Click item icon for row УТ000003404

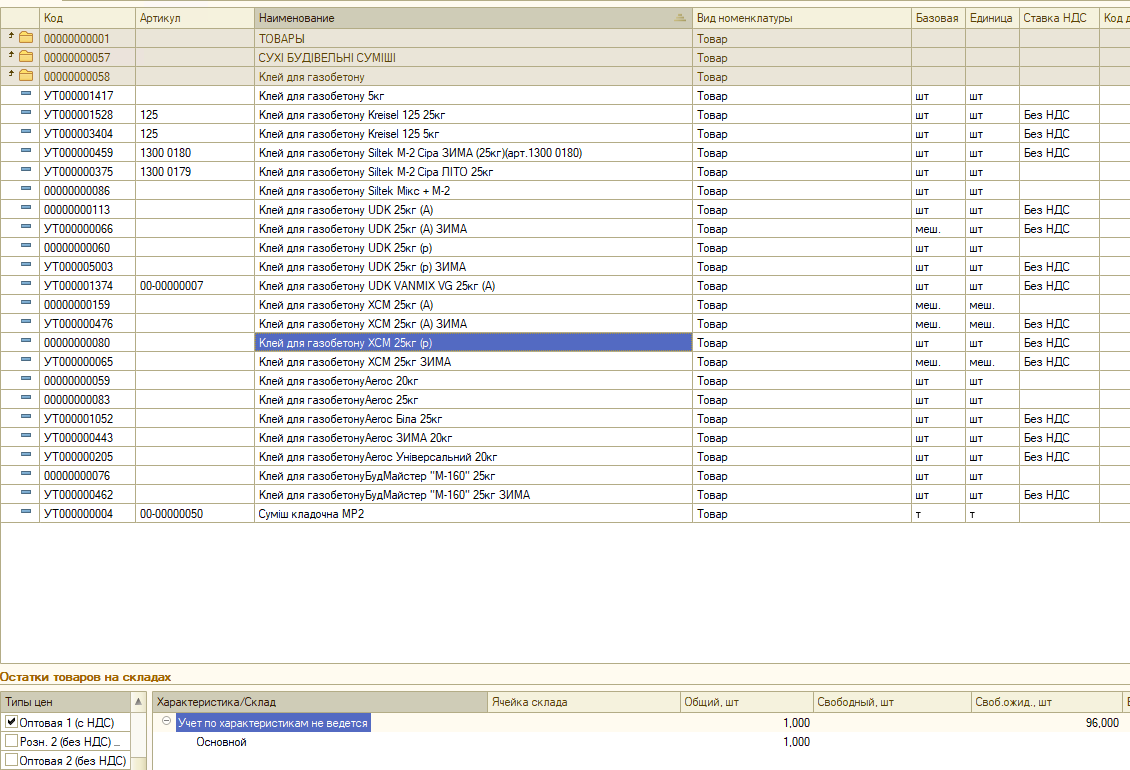point(26,132)
